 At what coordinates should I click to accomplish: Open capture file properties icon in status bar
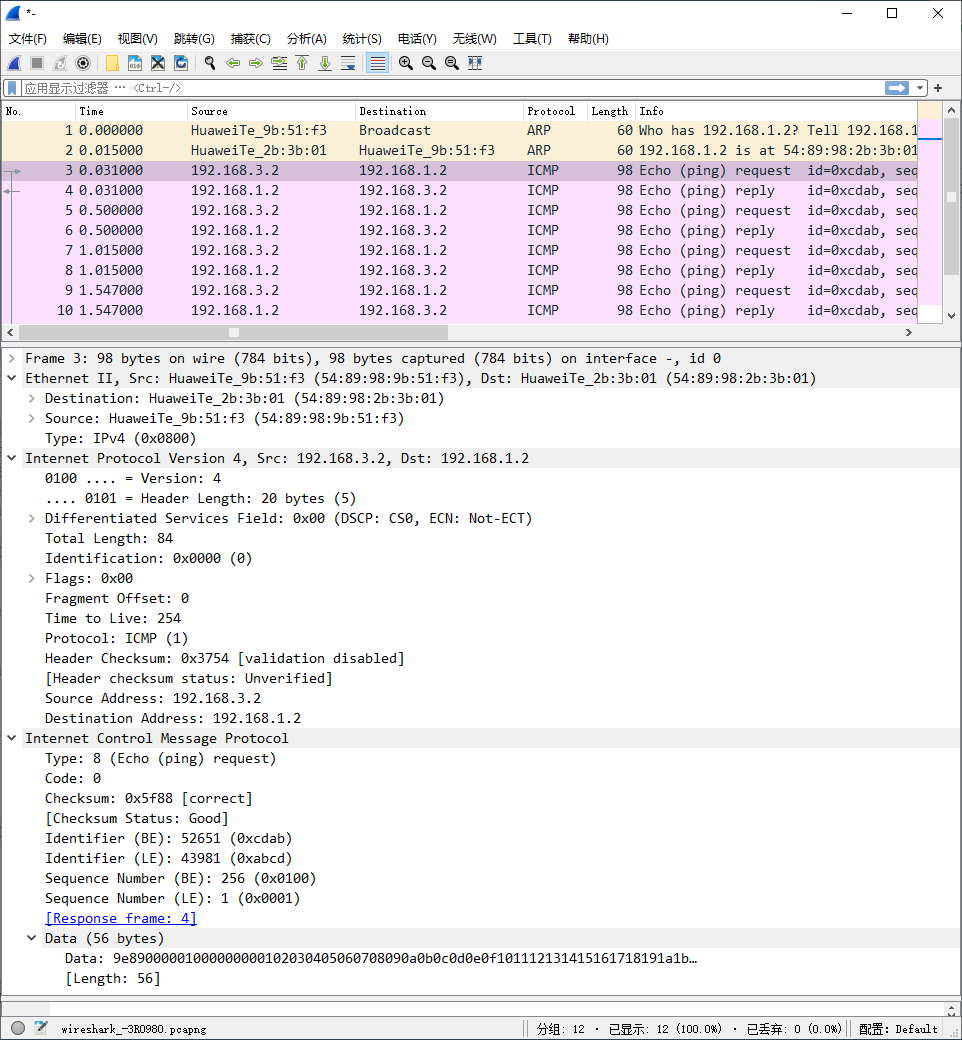click(41, 1028)
